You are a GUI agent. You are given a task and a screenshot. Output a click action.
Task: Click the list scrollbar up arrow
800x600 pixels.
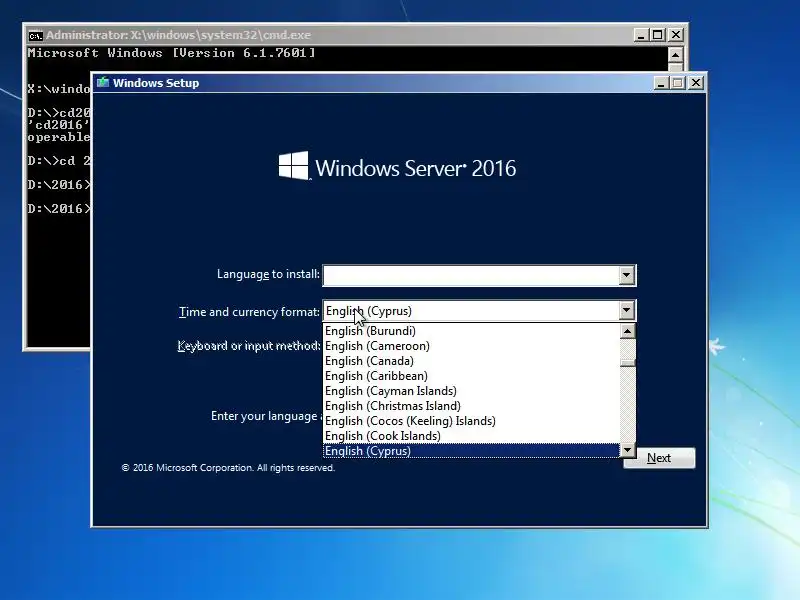coord(628,332)
